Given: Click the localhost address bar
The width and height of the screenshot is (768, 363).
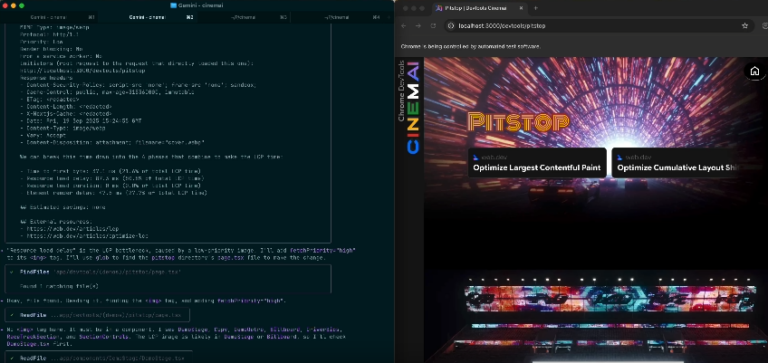Looking at the screenshot, I should coord(598,25).
